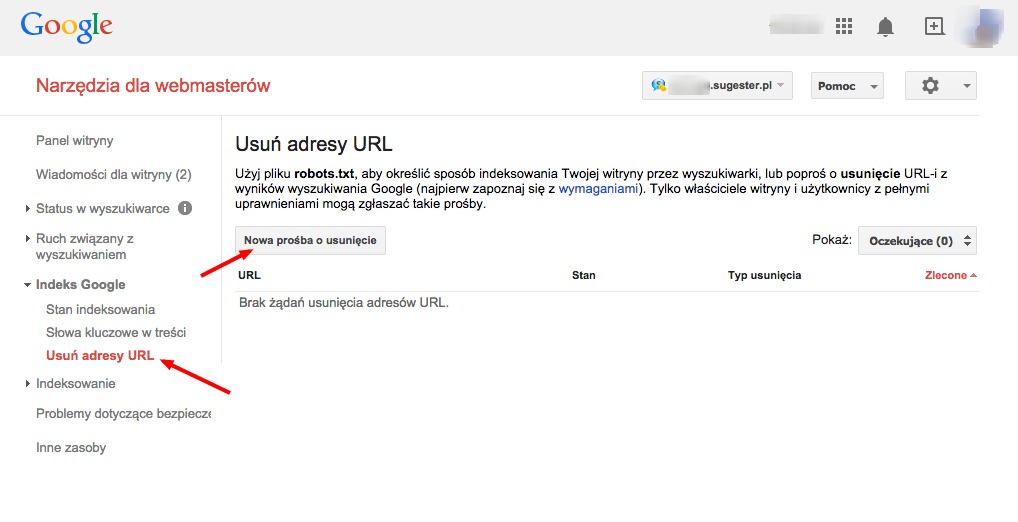Open the Google apps grid icon

(843, 26)
